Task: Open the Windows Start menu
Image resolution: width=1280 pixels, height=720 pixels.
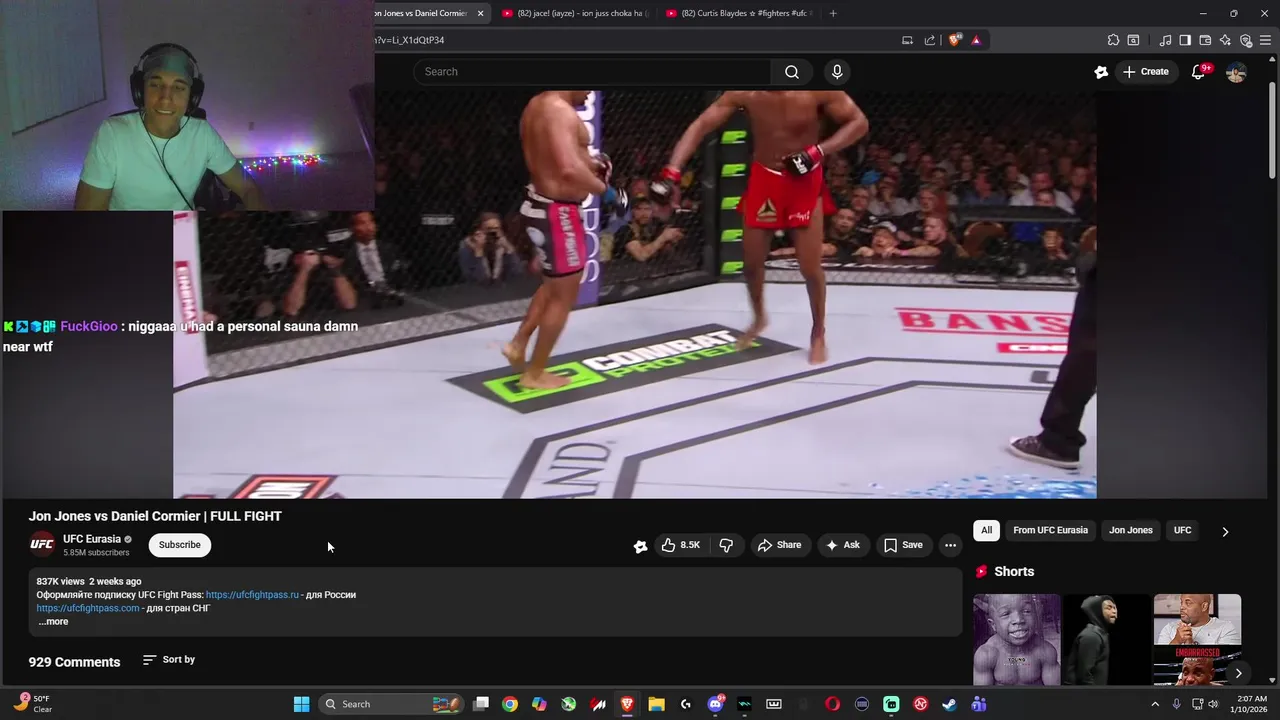Action: (301, 704)
